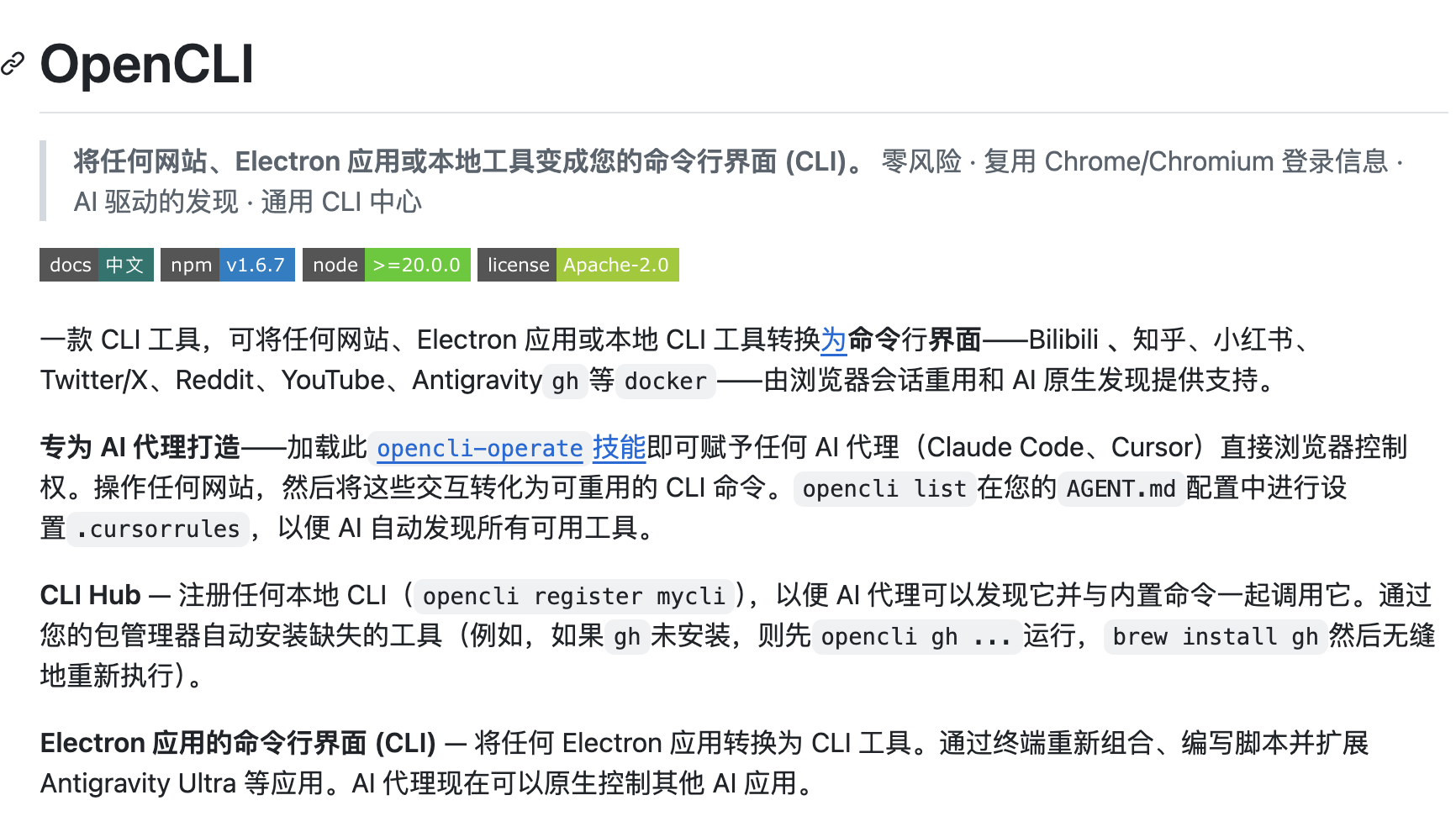Viewport: 1456px width, 832px height.
Task: Click the opencli list code snippet
Action: click(884, 488)
